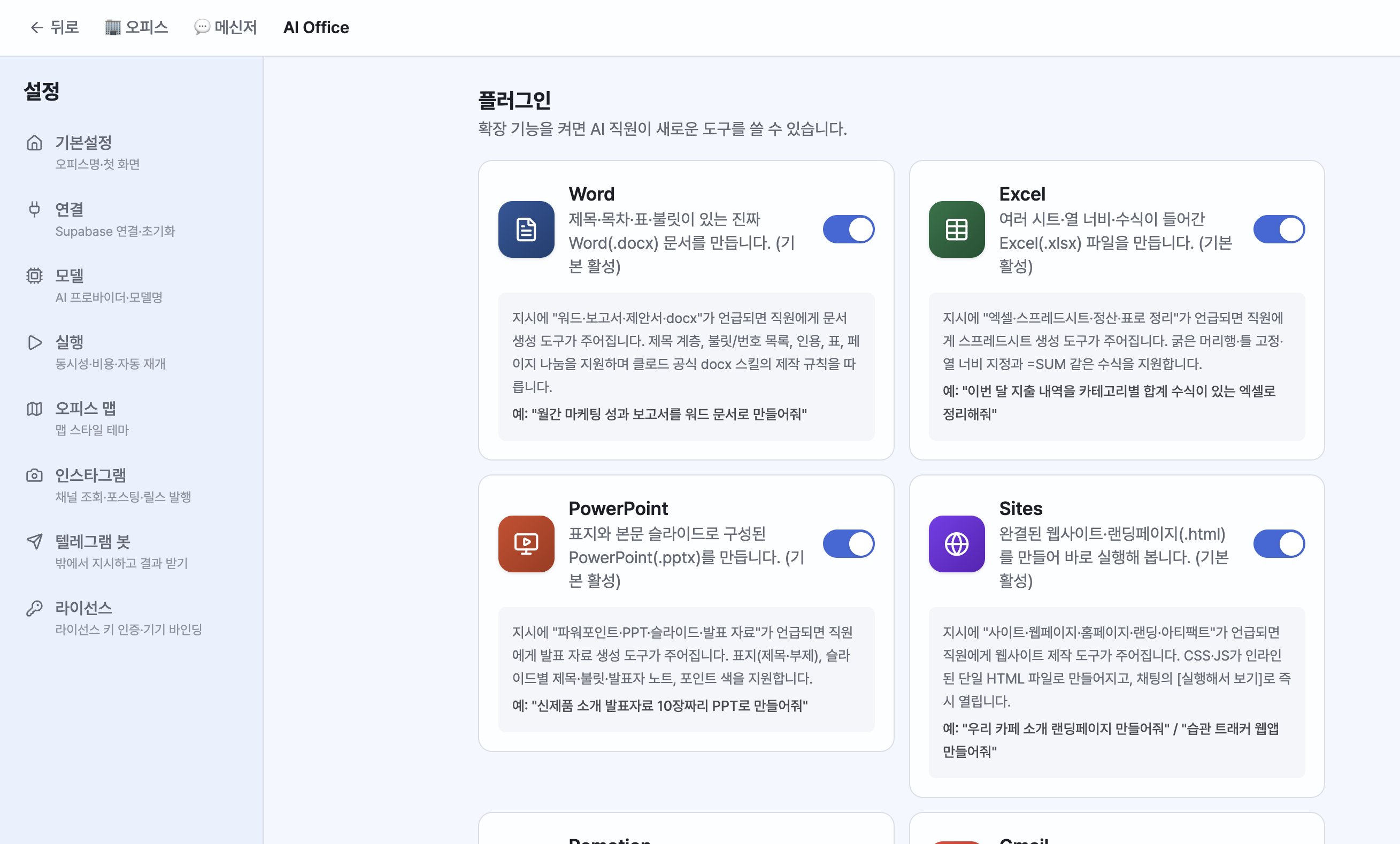Open the 오피스 맵 settings section

click(131, 418)
